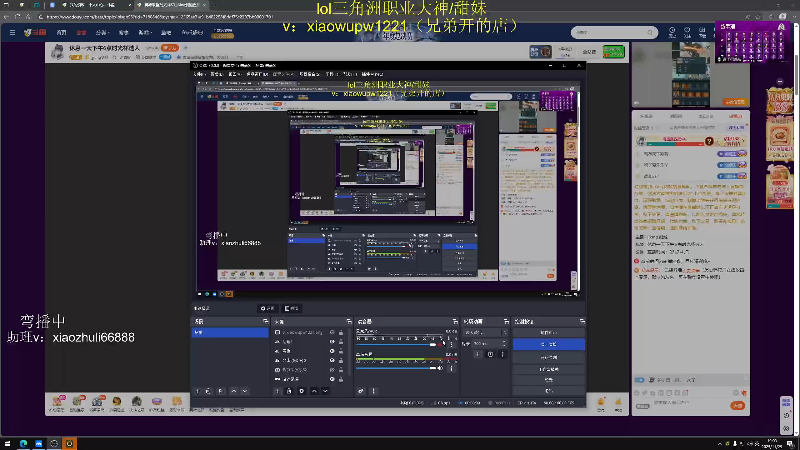The height and width of the screenshot is (450, 800).
Task: Open scene filters icon in OBS Scenes panel
Action: click(220, 391)
